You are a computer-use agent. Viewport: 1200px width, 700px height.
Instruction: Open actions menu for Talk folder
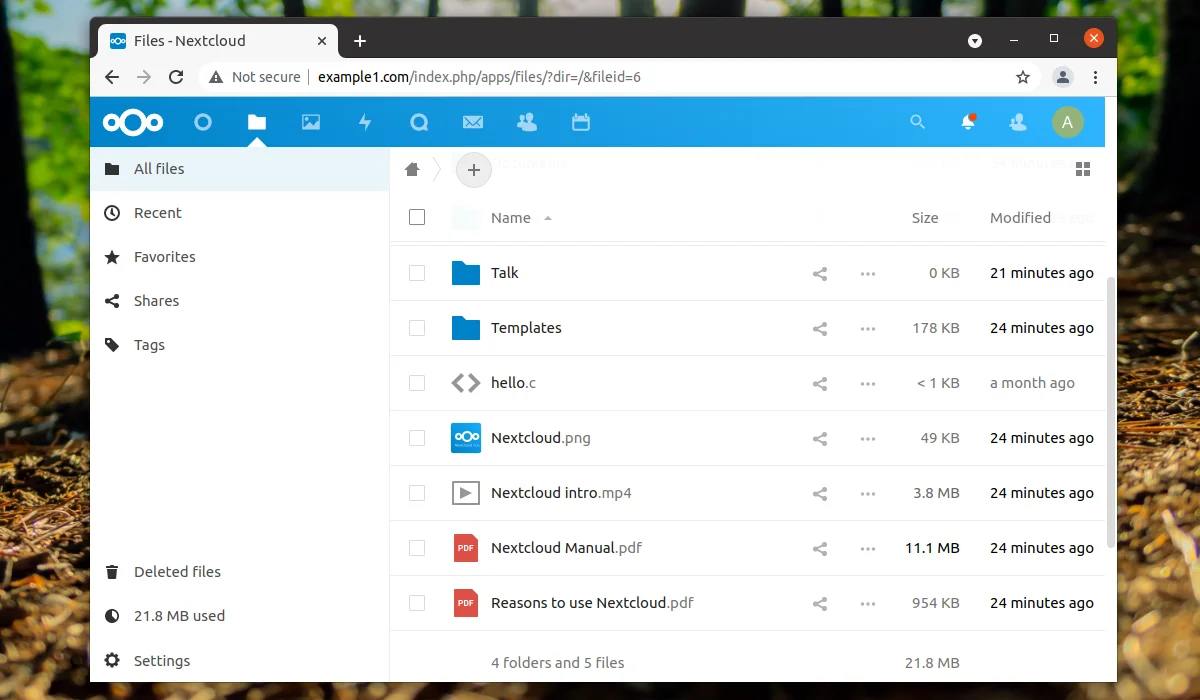(868, 273)
